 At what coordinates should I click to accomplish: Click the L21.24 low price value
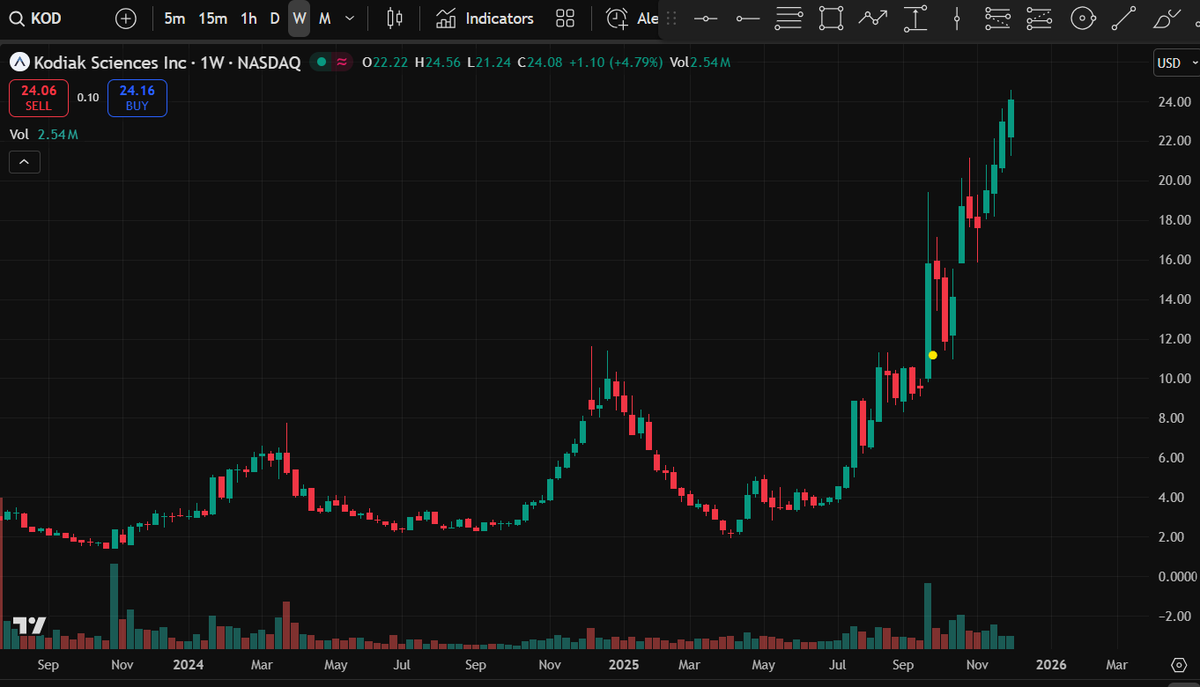point(489,62)
